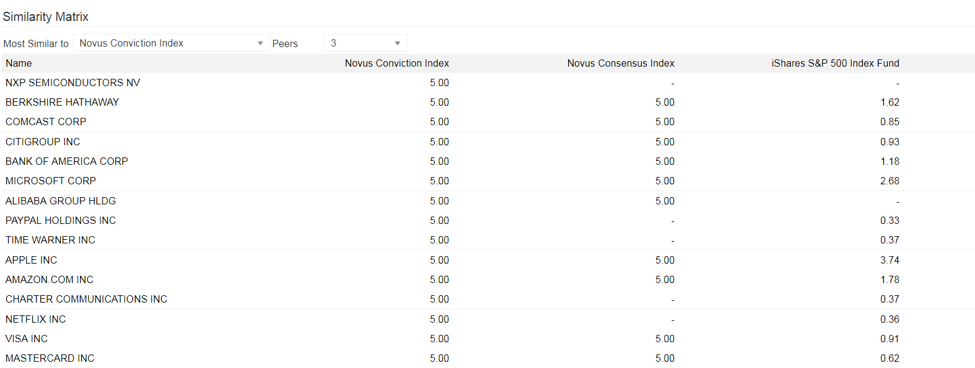Click the 3.74 value for Apple Inc
Screen dimensions: 975x368
pyautogui.click(x=890, y=260)
